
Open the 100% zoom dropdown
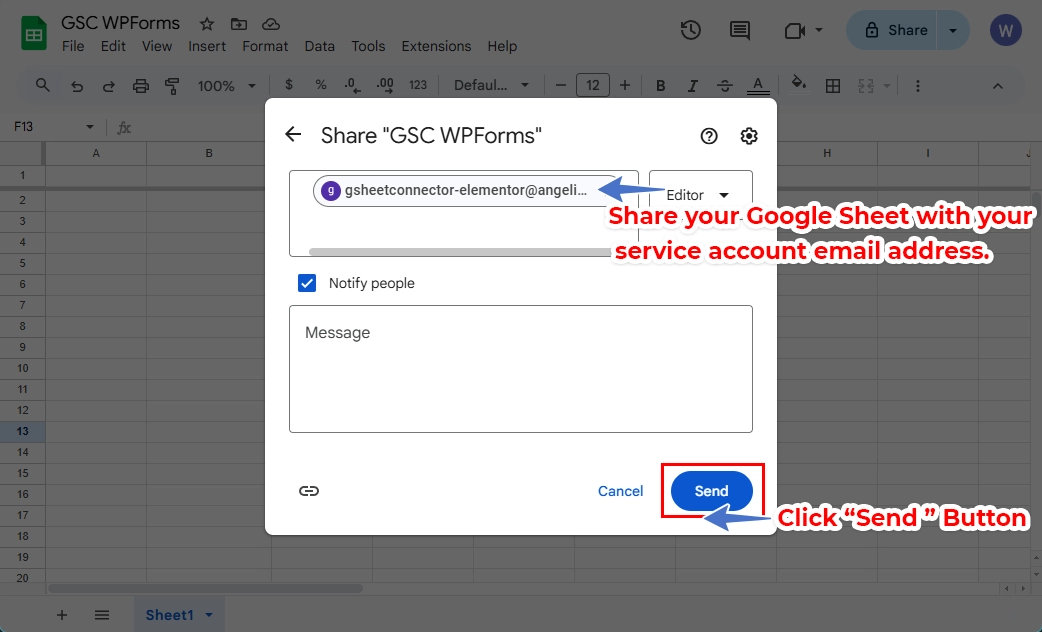click(226, 86)
